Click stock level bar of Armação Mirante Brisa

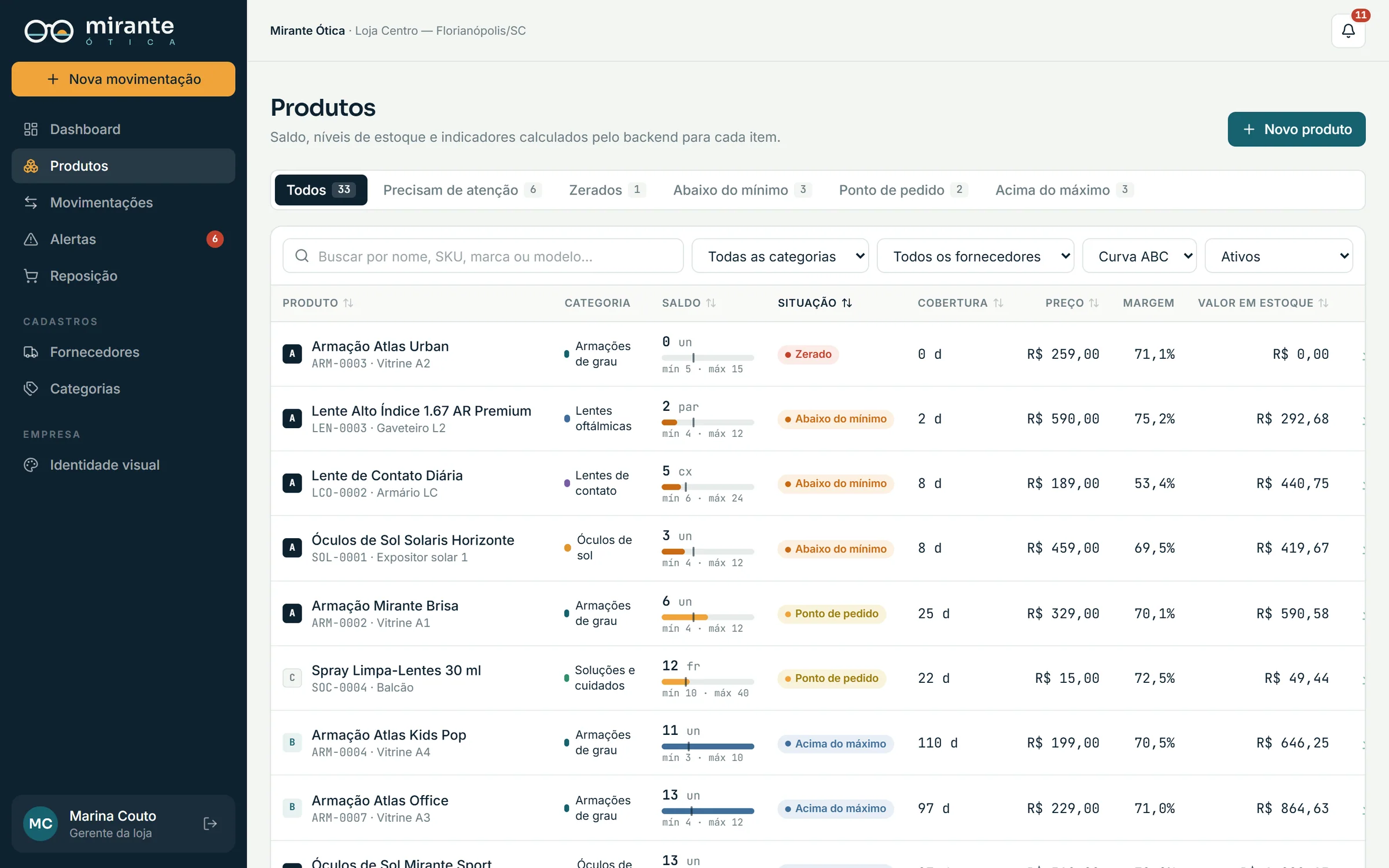tap(708, 617)
